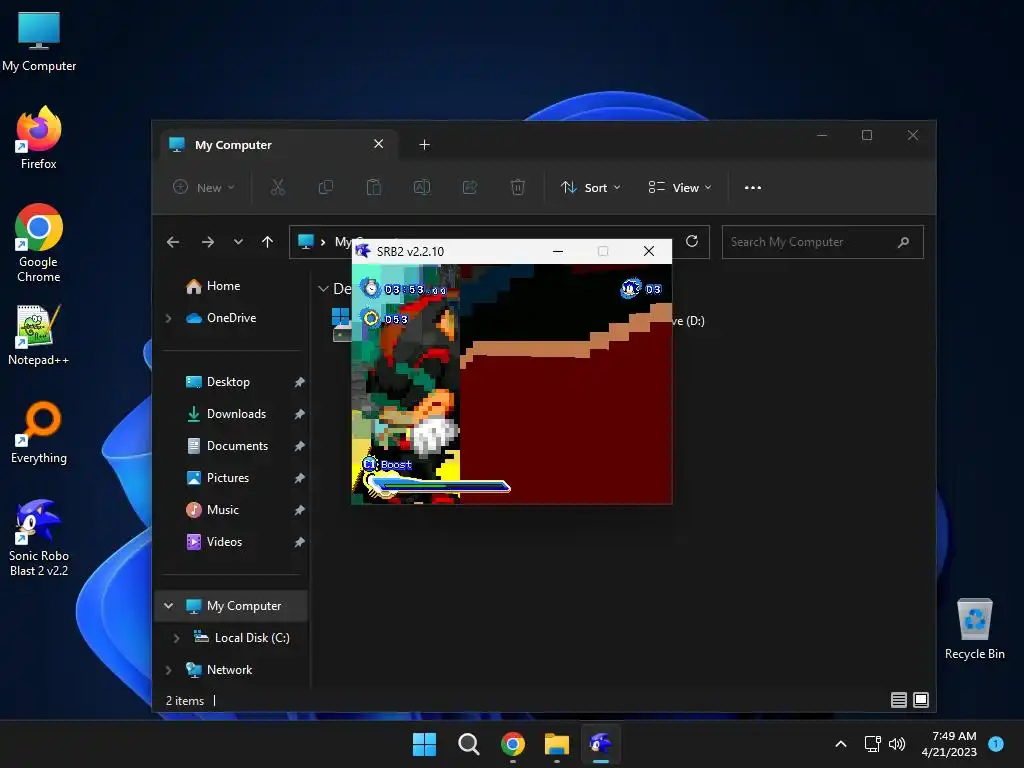1024x768 pixels.
Task: Show hidden system tray icons
Action: click(841, 744)
